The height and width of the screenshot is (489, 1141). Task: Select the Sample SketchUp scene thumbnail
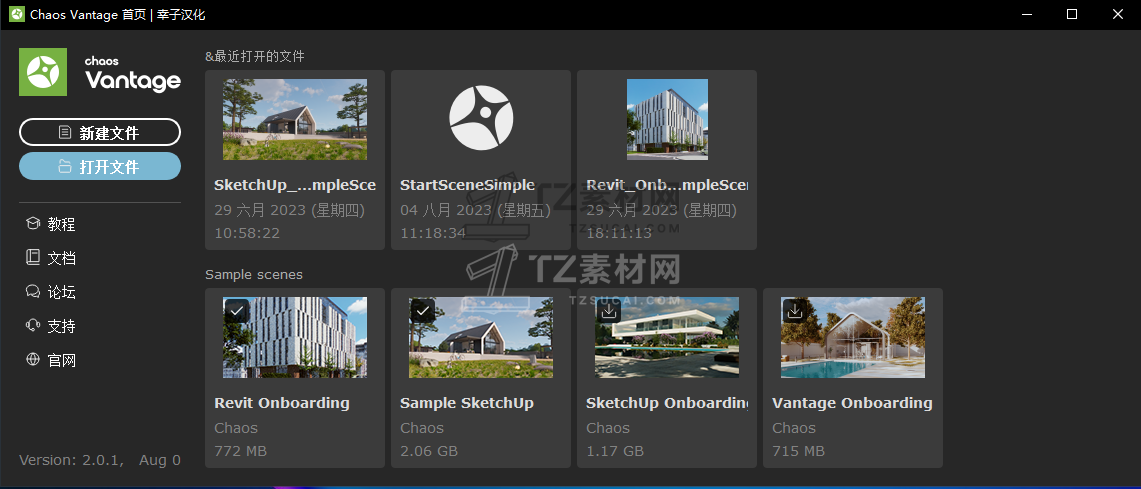tap(481, 337)
